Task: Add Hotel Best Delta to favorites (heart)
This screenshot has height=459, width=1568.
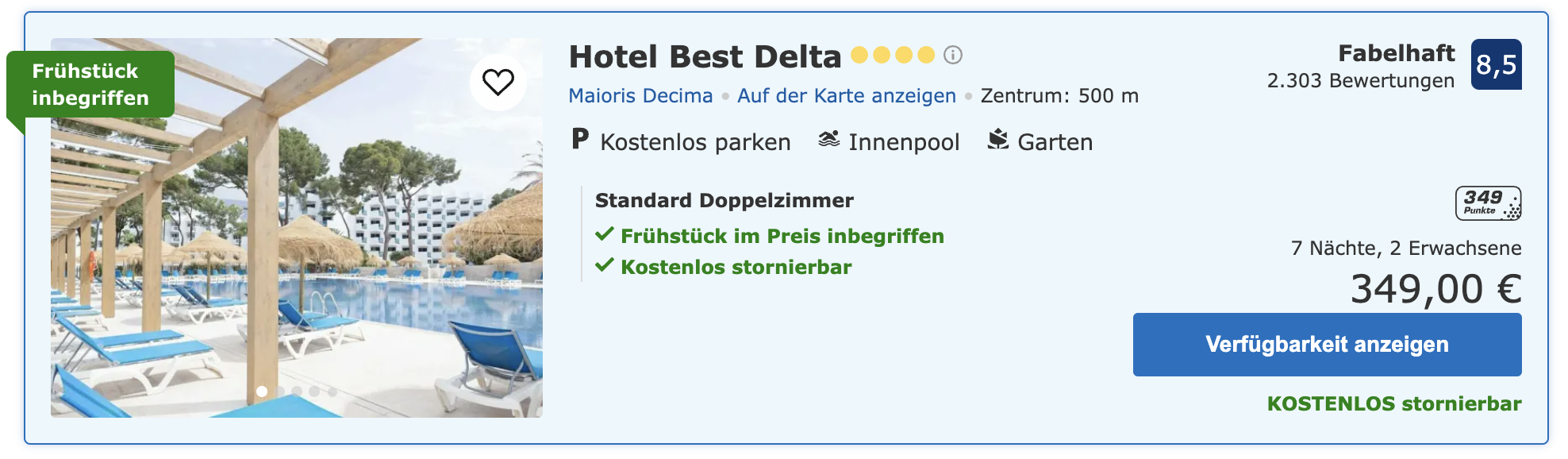Action: coord(498,82)
